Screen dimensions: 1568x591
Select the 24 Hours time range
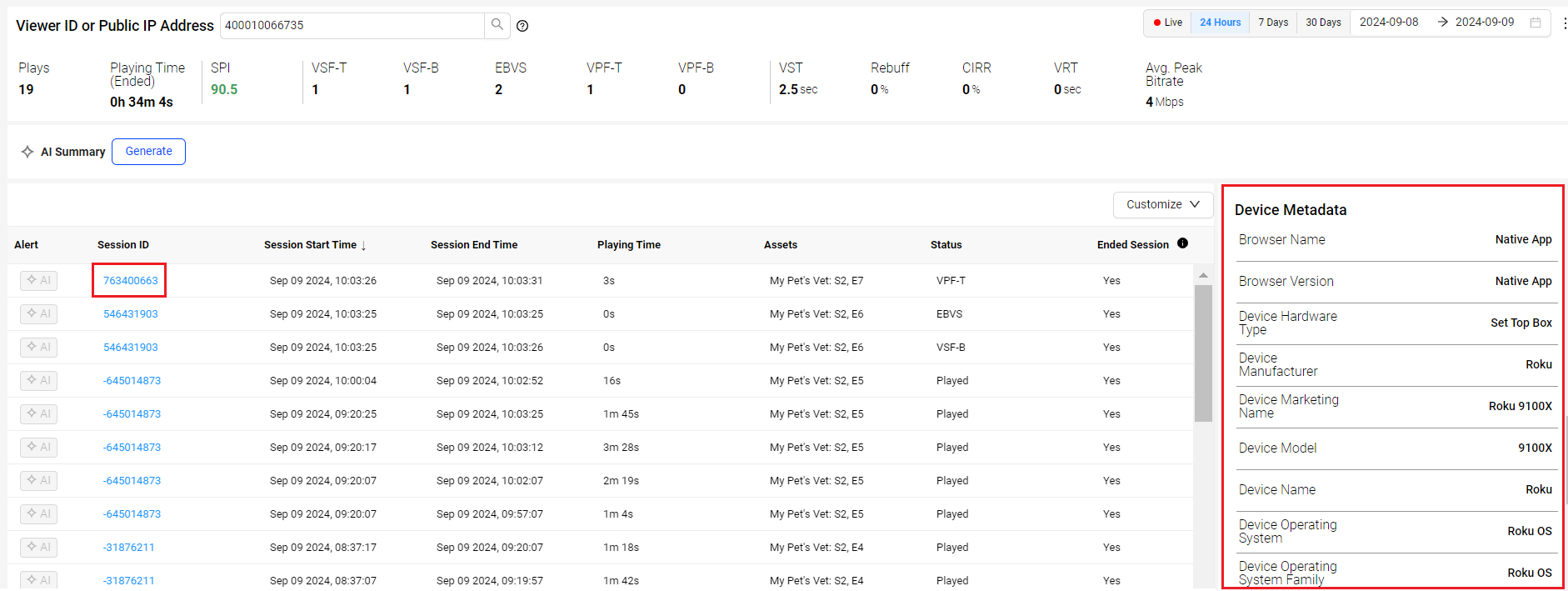[1220, 23]
